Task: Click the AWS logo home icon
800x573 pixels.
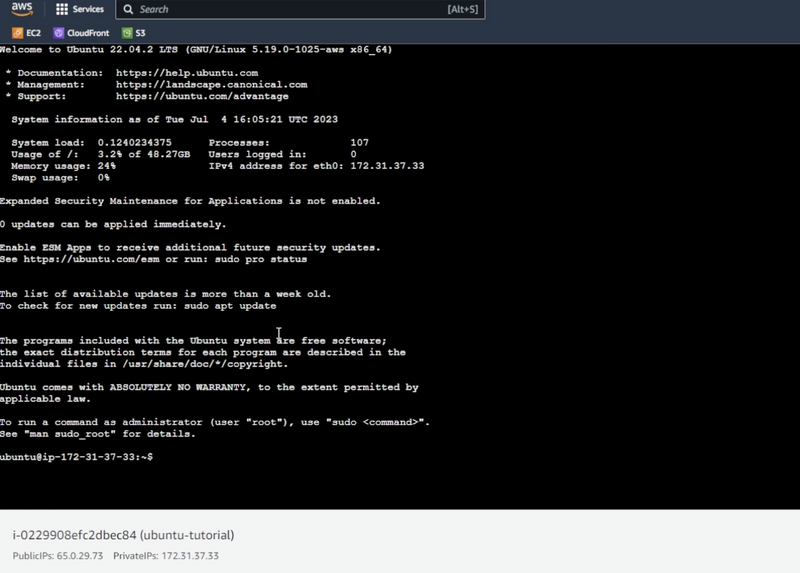Action: [x=22, y=9]
